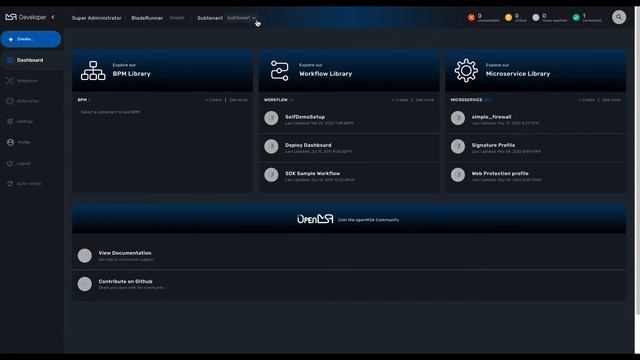Click Create in the Workflow panel
Viewport: 640px width, 360px height.
[x=400, y=100]
